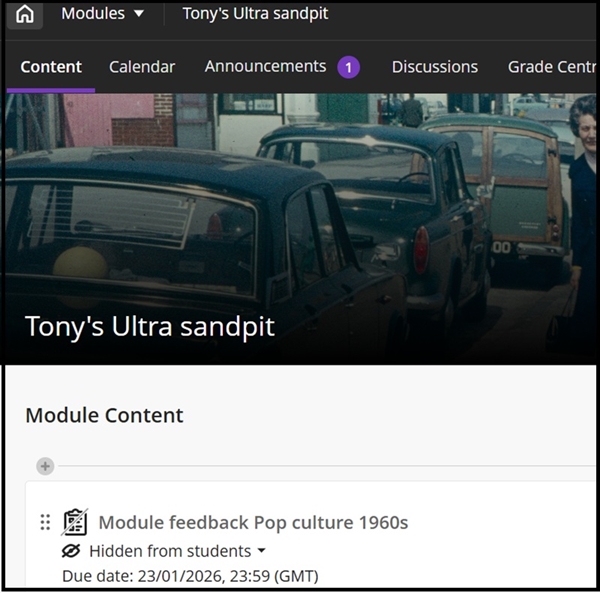Click the Module Content heading
This screenshot has width=600, height=593.
[104, 415]
